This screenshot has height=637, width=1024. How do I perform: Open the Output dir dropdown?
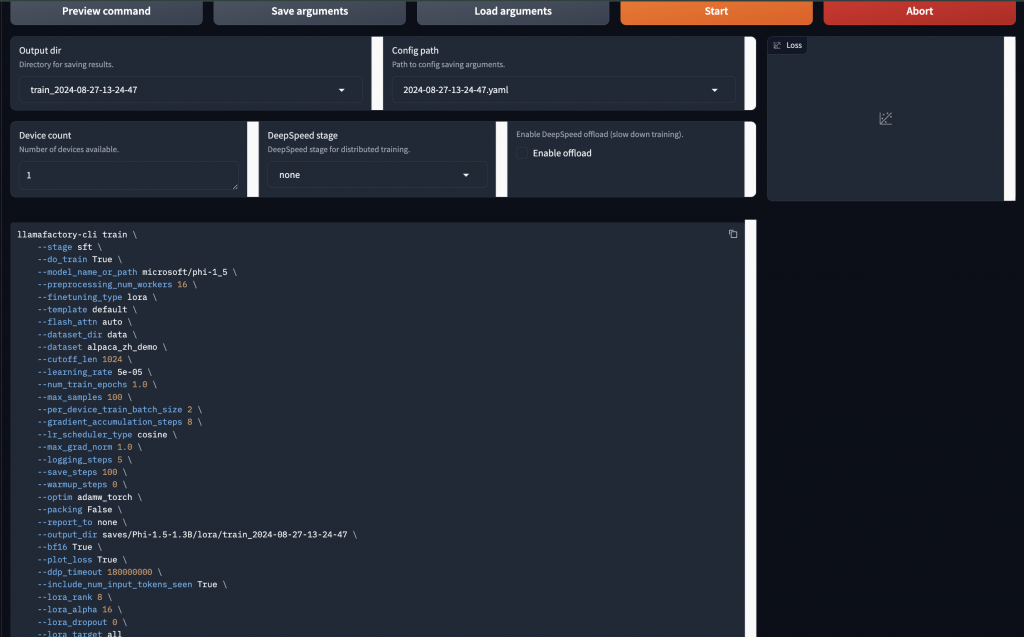coord(191,90)
